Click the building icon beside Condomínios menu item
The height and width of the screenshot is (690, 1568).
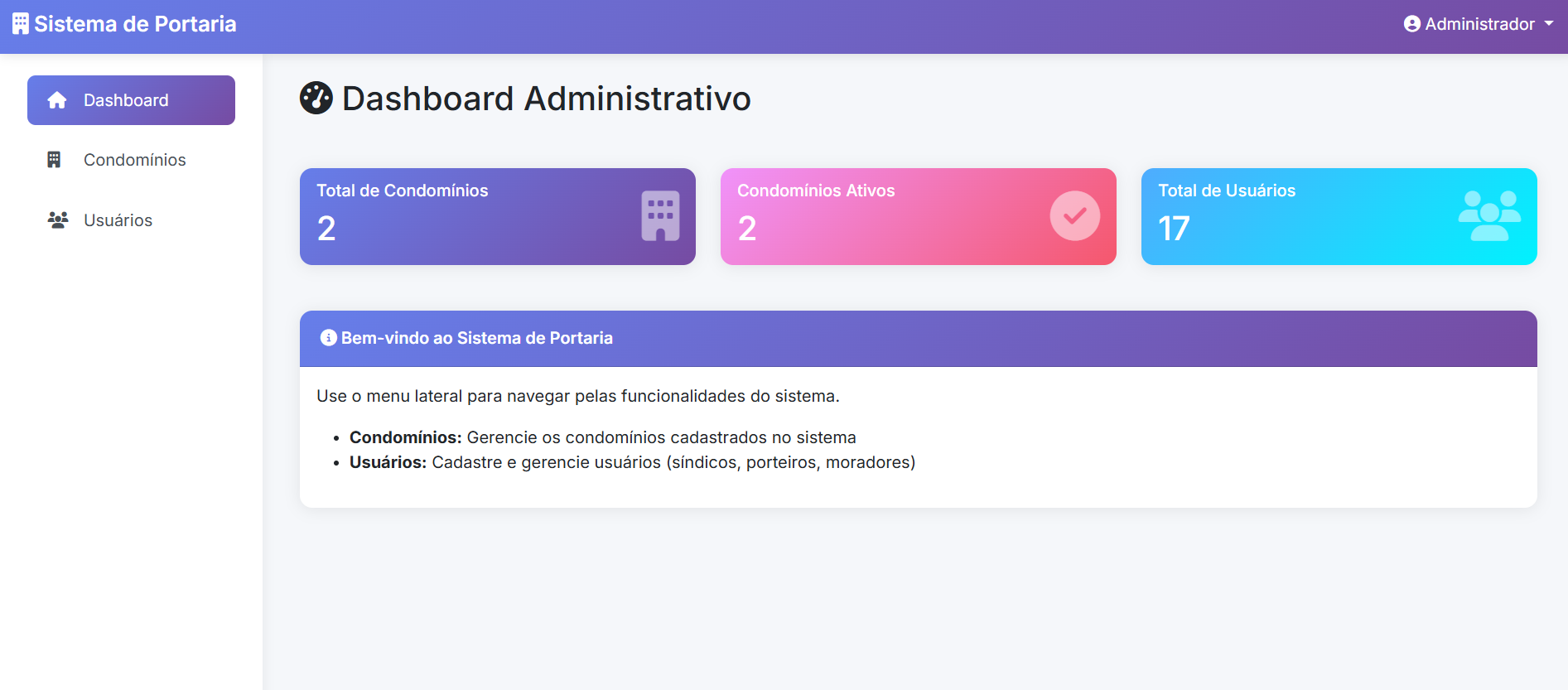[x=55, y=159]
